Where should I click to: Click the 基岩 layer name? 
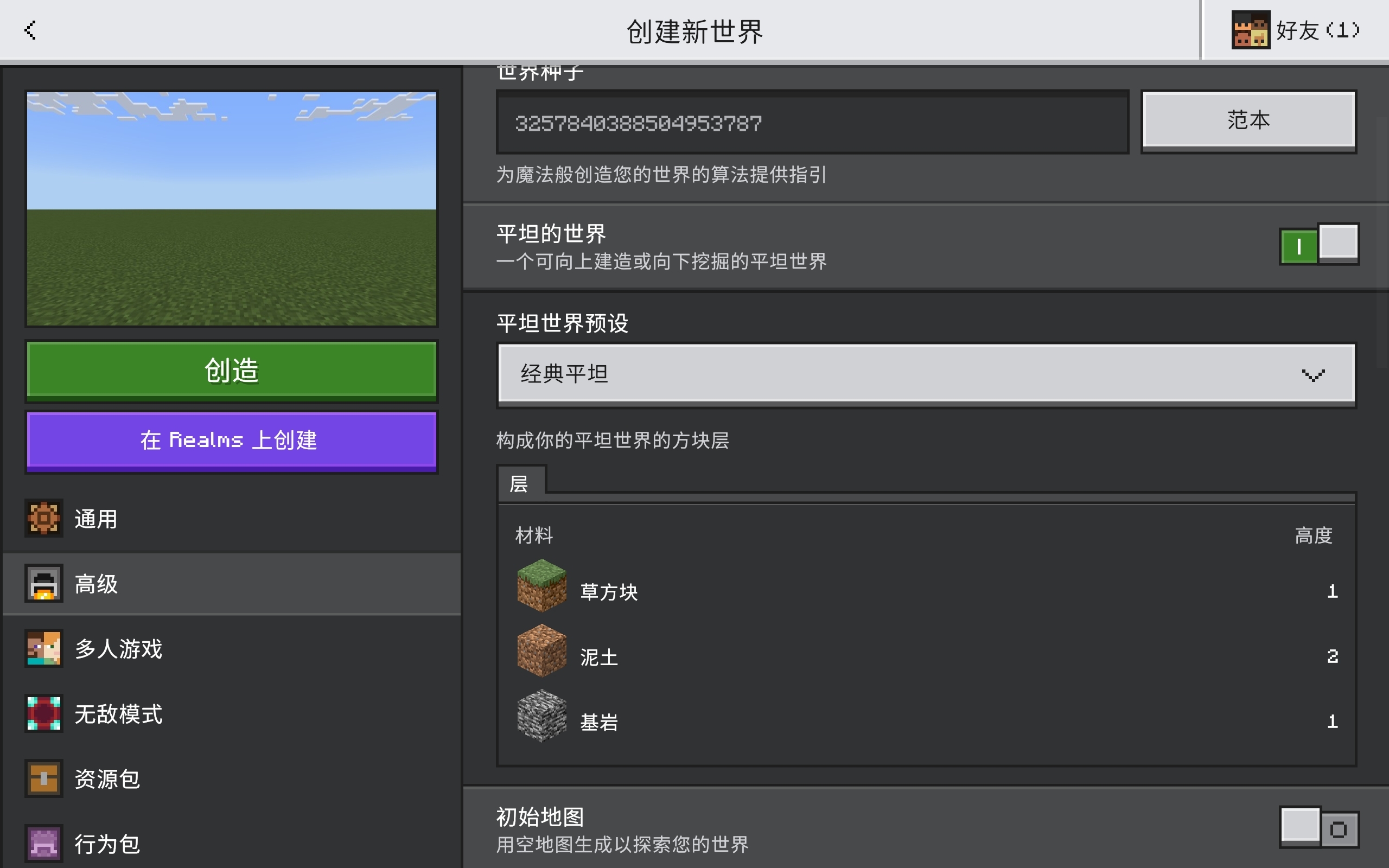pyautogui.click(x=598, y=722)
